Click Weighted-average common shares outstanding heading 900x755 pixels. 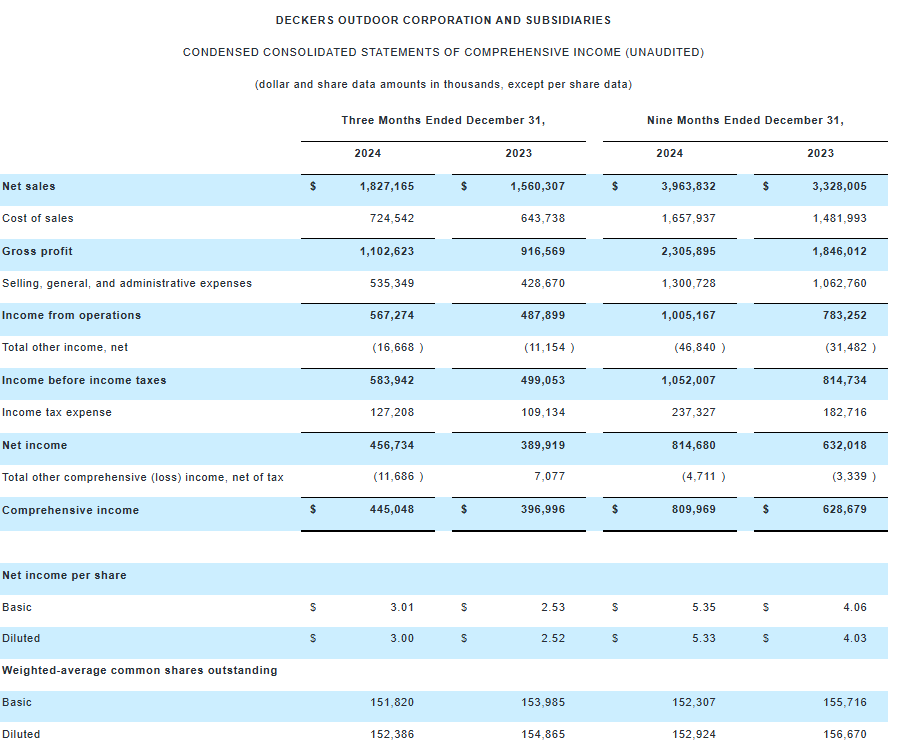click(139, 670)
